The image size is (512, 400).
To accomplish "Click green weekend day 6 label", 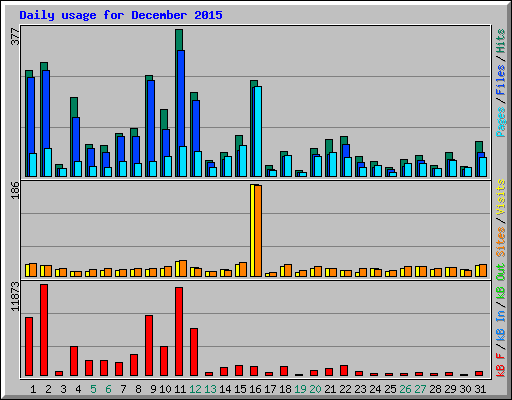I will (x=108, y=389).
